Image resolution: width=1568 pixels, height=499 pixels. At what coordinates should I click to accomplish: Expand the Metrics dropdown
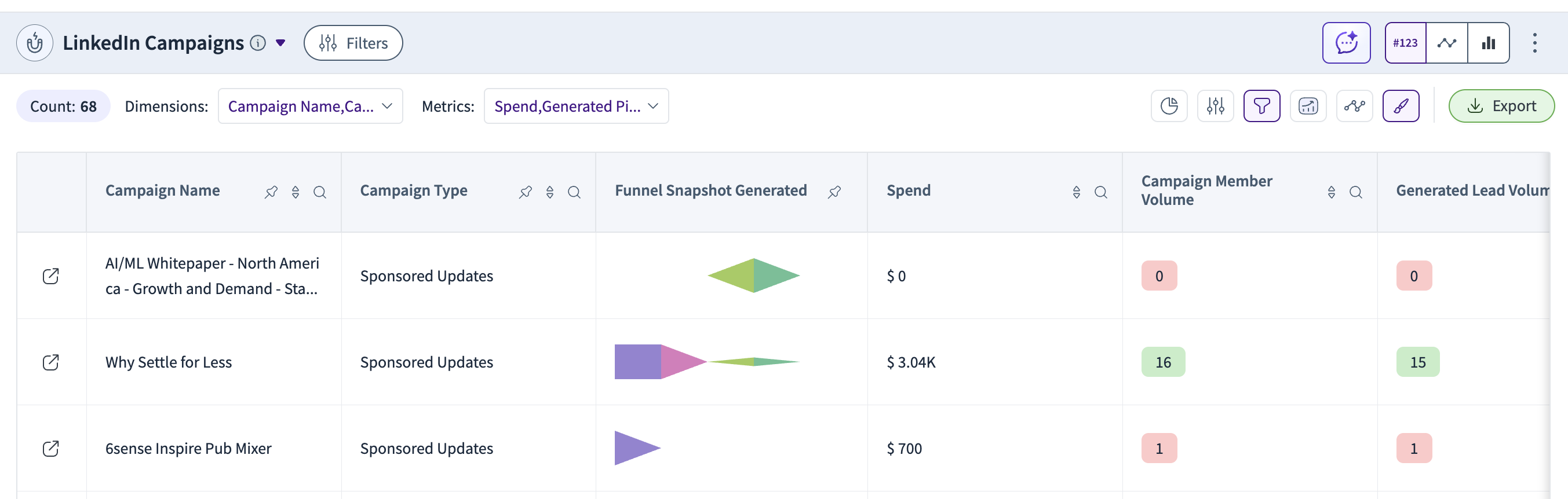576,106
